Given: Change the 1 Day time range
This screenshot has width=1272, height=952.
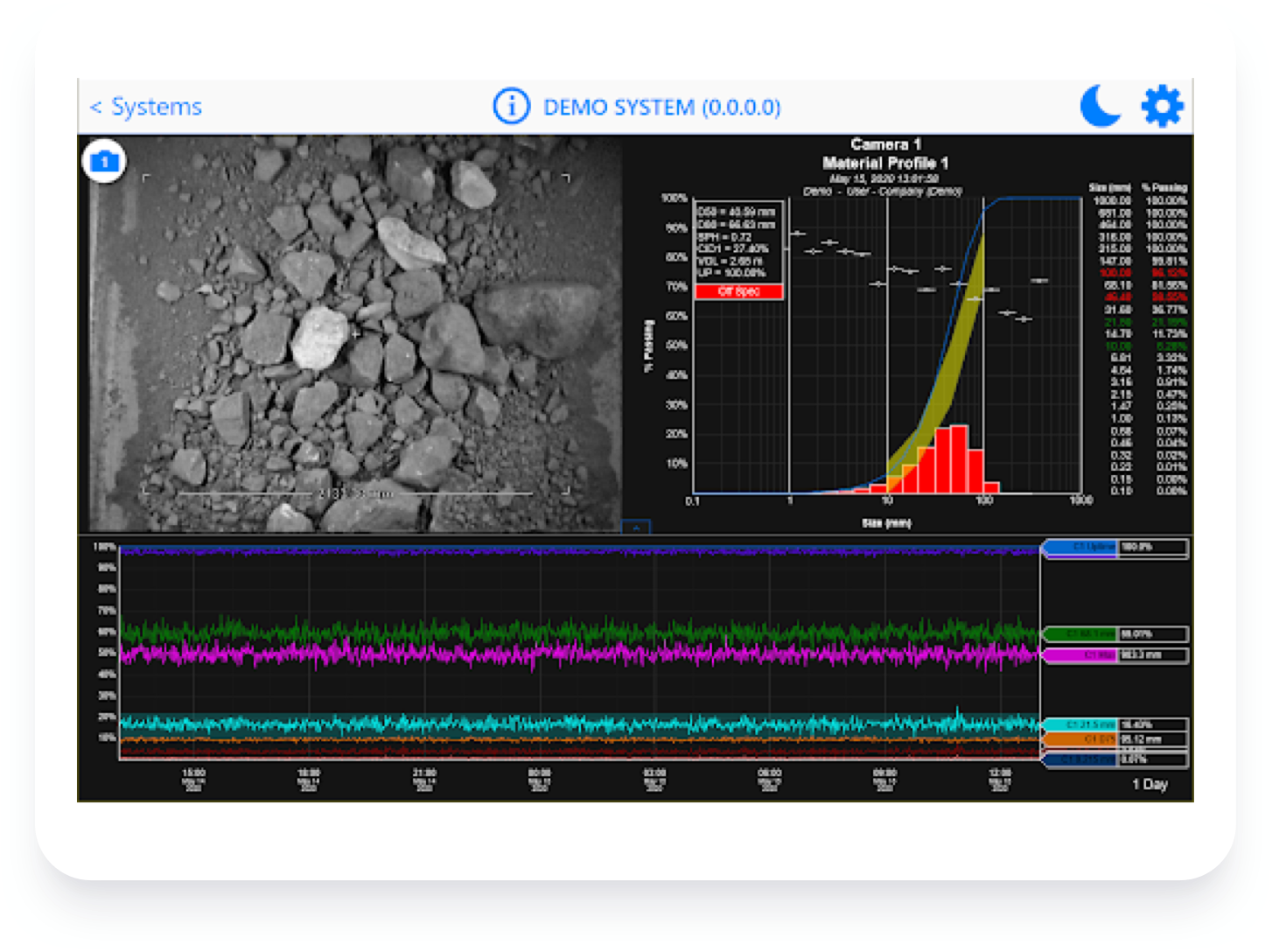Looking at the screenshot, I should 1150,784.
